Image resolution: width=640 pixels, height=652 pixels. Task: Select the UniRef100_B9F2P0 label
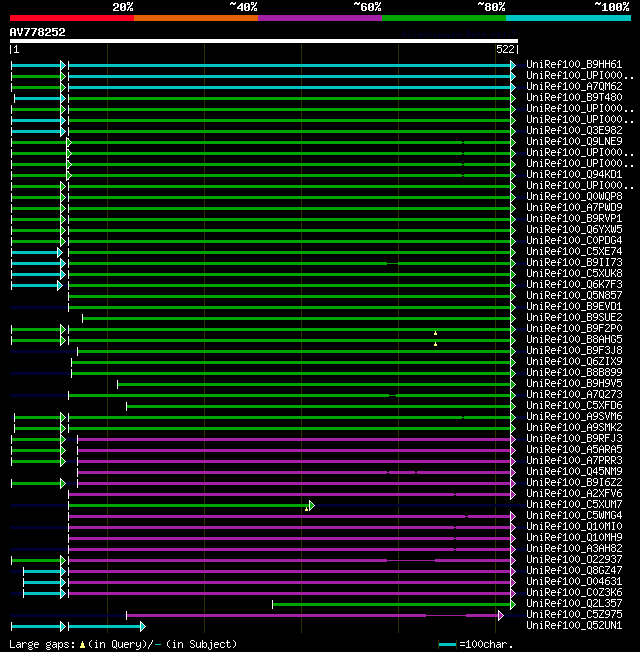(574, 328)
